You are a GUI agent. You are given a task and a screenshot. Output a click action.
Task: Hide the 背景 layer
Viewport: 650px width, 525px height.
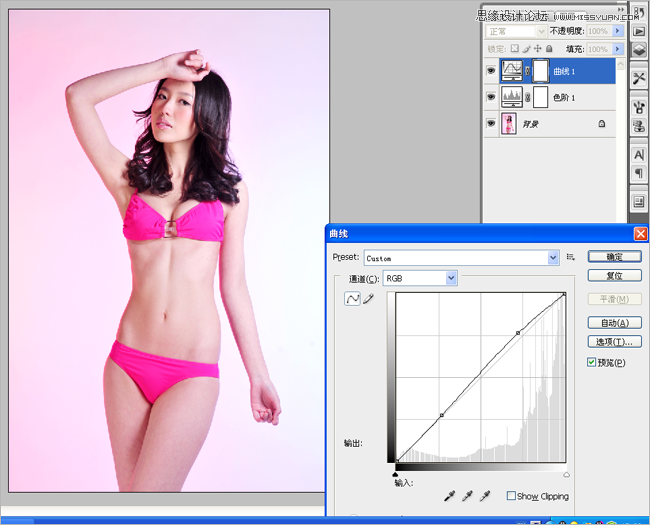[x=491, y=124]
